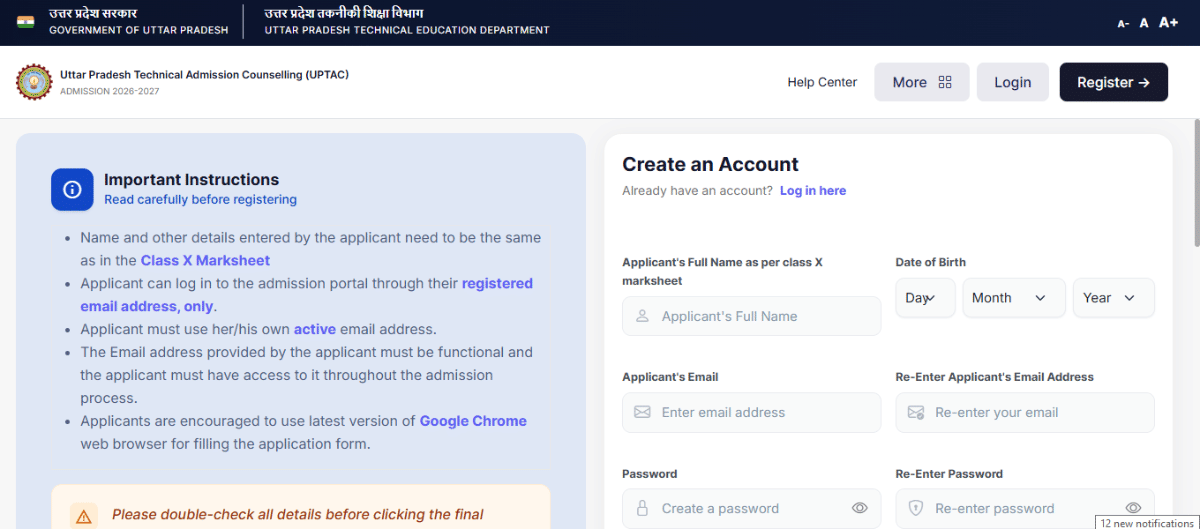Click the Register button

1113,82
